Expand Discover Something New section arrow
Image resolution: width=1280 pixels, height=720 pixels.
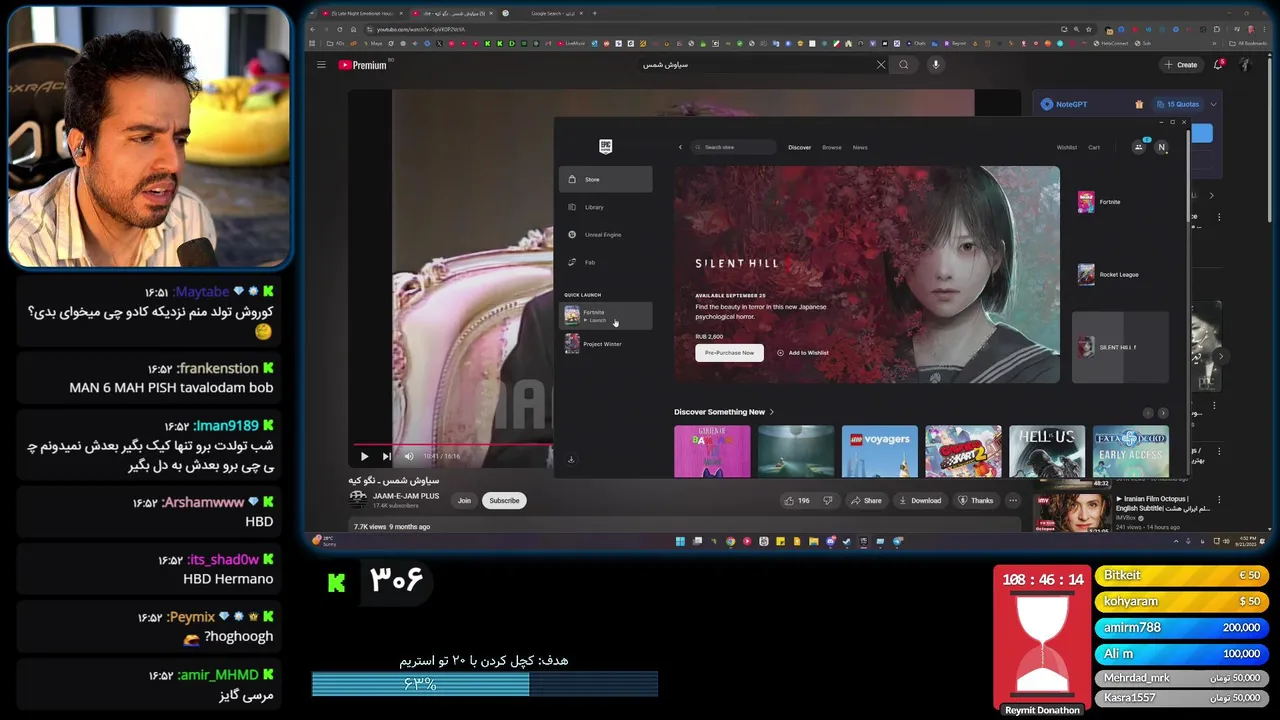pyautogui.click(x=772, y=412)
